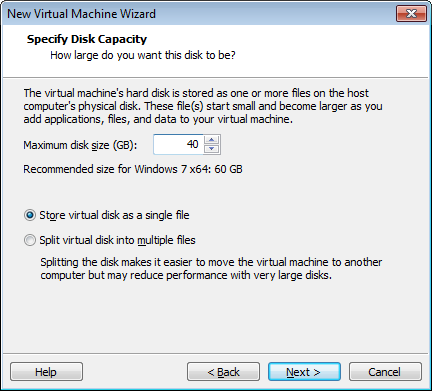Click the 'Store virtual disk as a single file' text
This screenshot has width=432, height=391.
[x=114, y=215]
